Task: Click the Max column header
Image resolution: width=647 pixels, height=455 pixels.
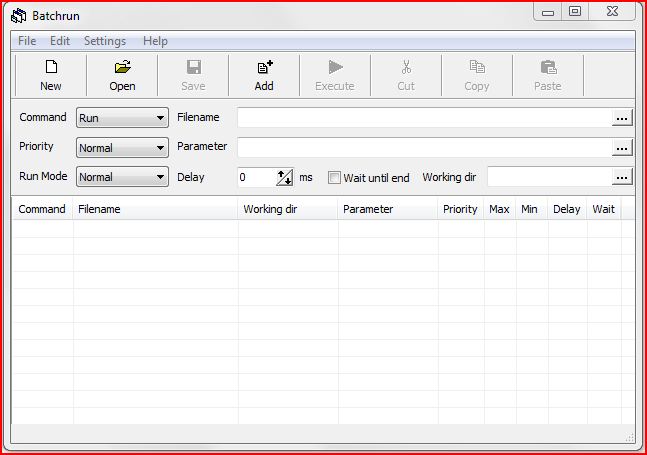Action: 500,209
